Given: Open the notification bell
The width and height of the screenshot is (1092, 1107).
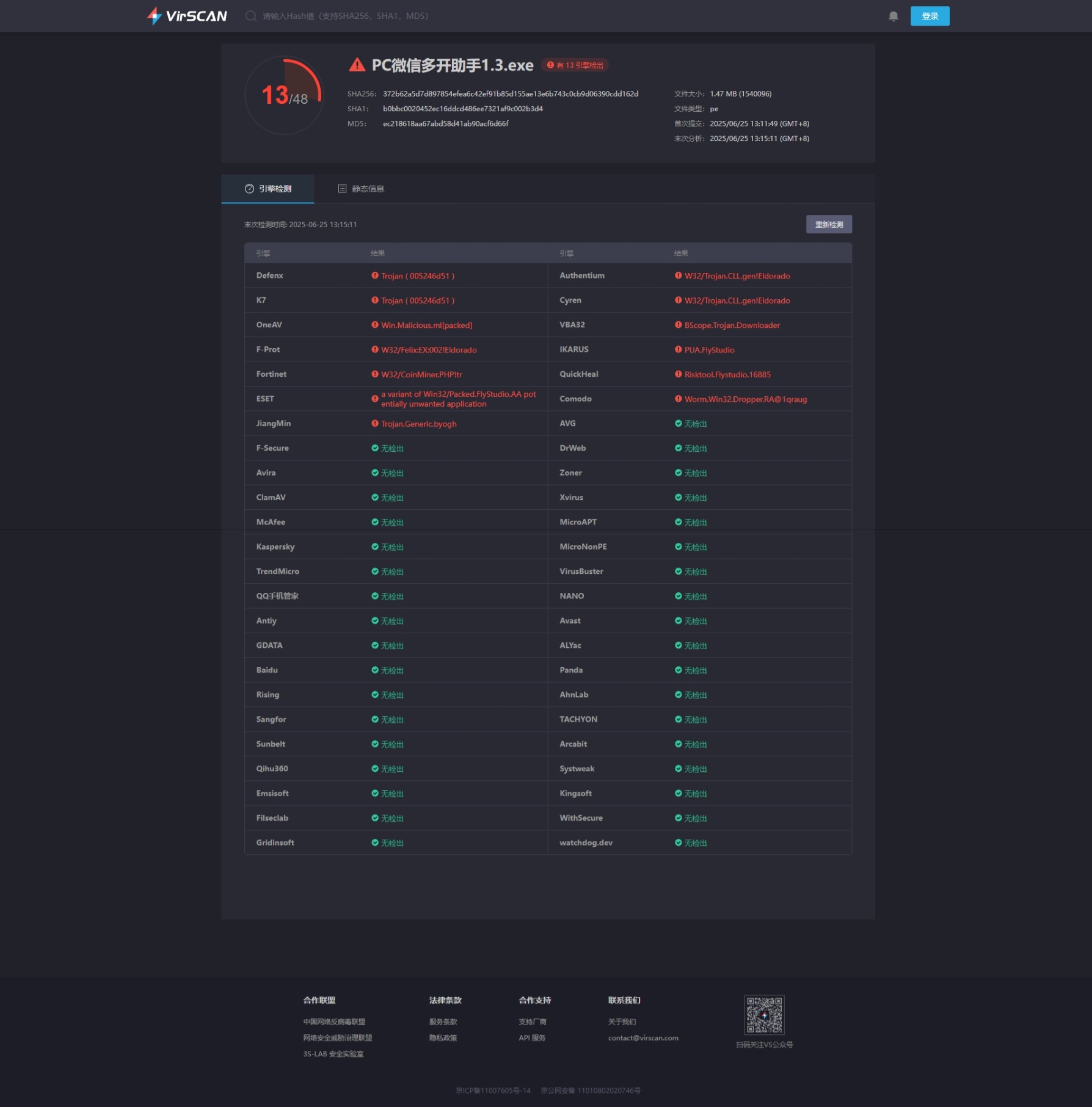Looking at the screenshot, I should coord(893,16).
